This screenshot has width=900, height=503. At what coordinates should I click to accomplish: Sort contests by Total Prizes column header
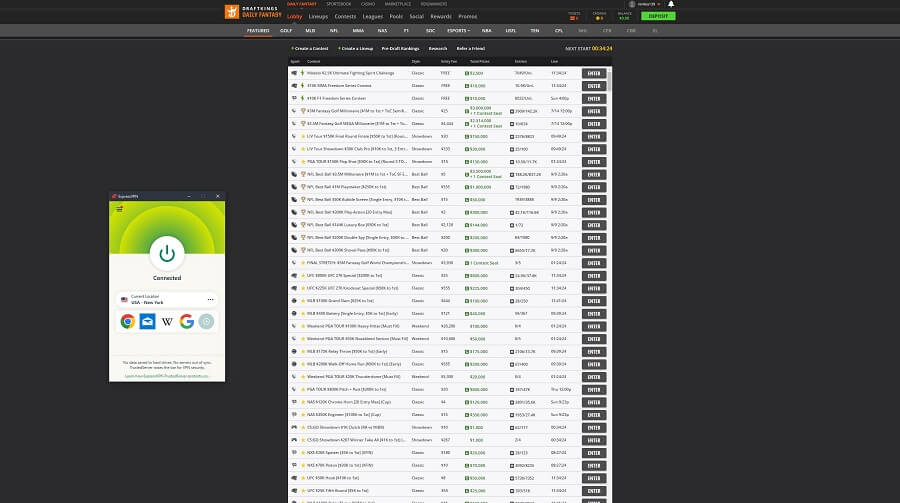tap(479, 61)
